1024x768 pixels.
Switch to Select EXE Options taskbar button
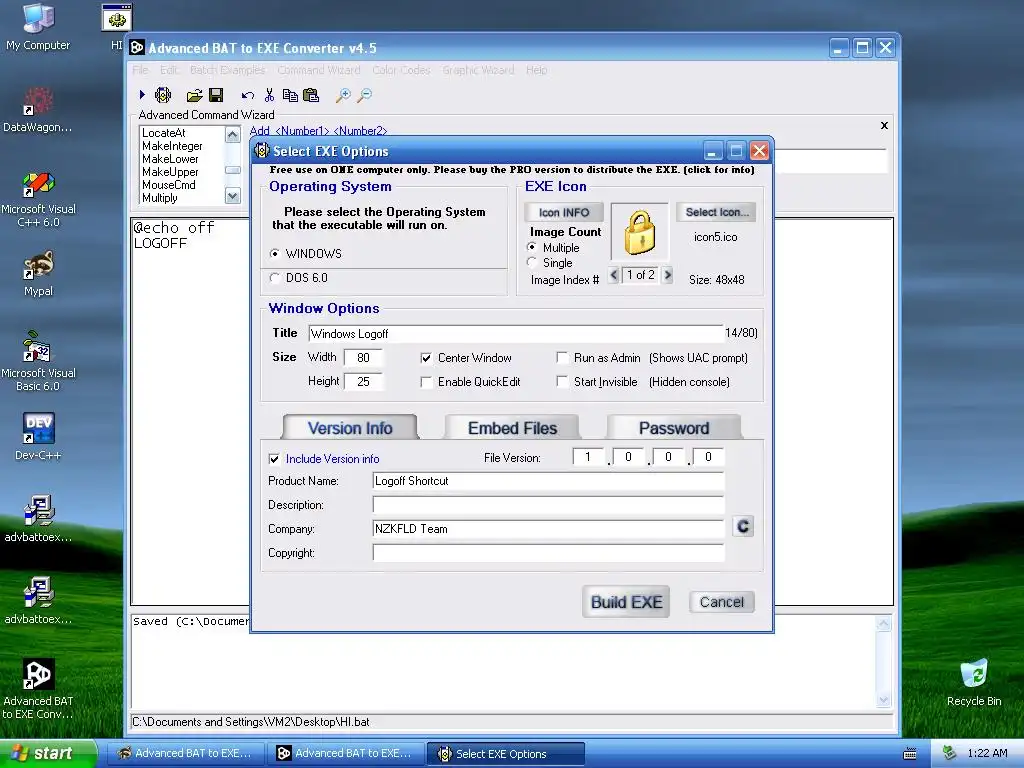pos(505,754)
